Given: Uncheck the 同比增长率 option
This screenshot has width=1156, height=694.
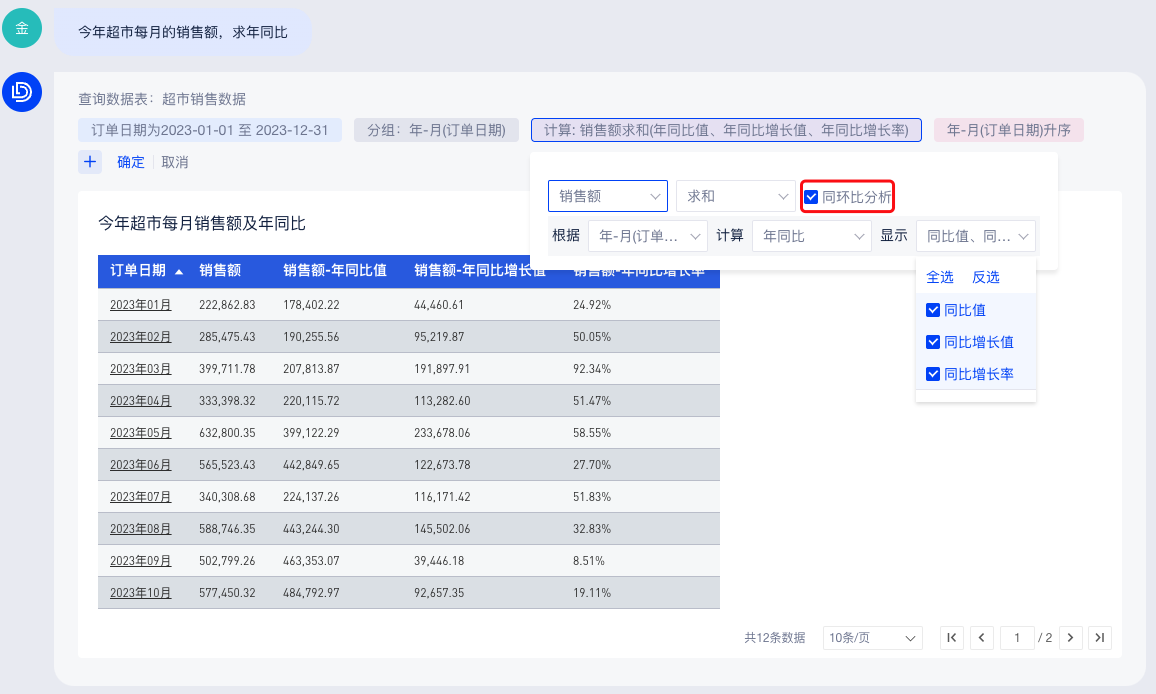Looking at the screenshot, I should point(933,374).
